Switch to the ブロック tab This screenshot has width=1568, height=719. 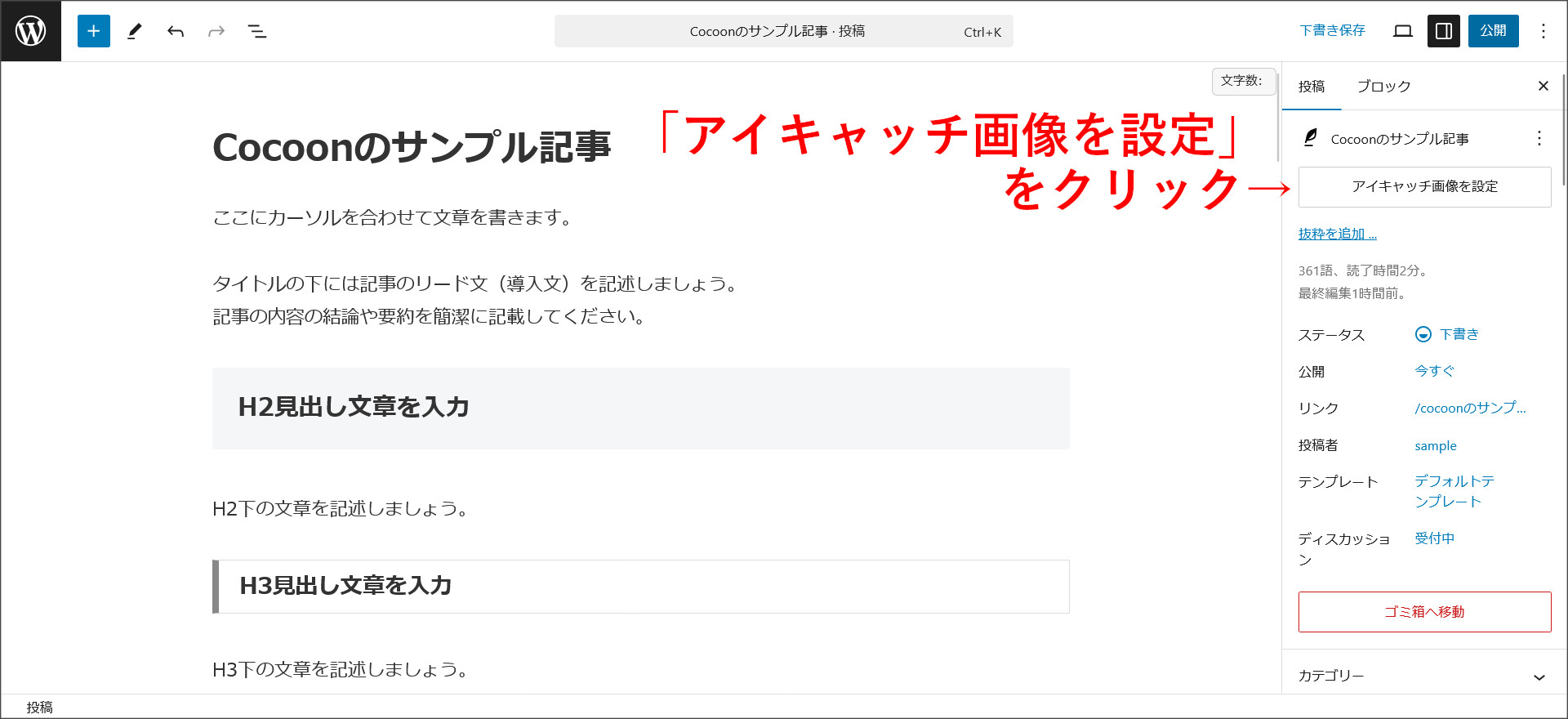coord(1383,87)
